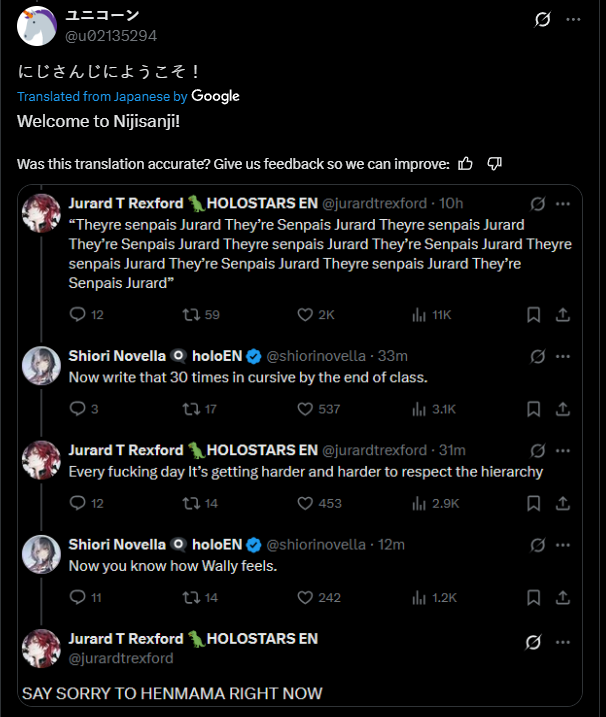Image resolution: width=606 pixels, height=717 pixels.
Task: Reply to Jurard's "Theyre senpais" tweet
Action: pyautogui.click(x=79, y=314)
